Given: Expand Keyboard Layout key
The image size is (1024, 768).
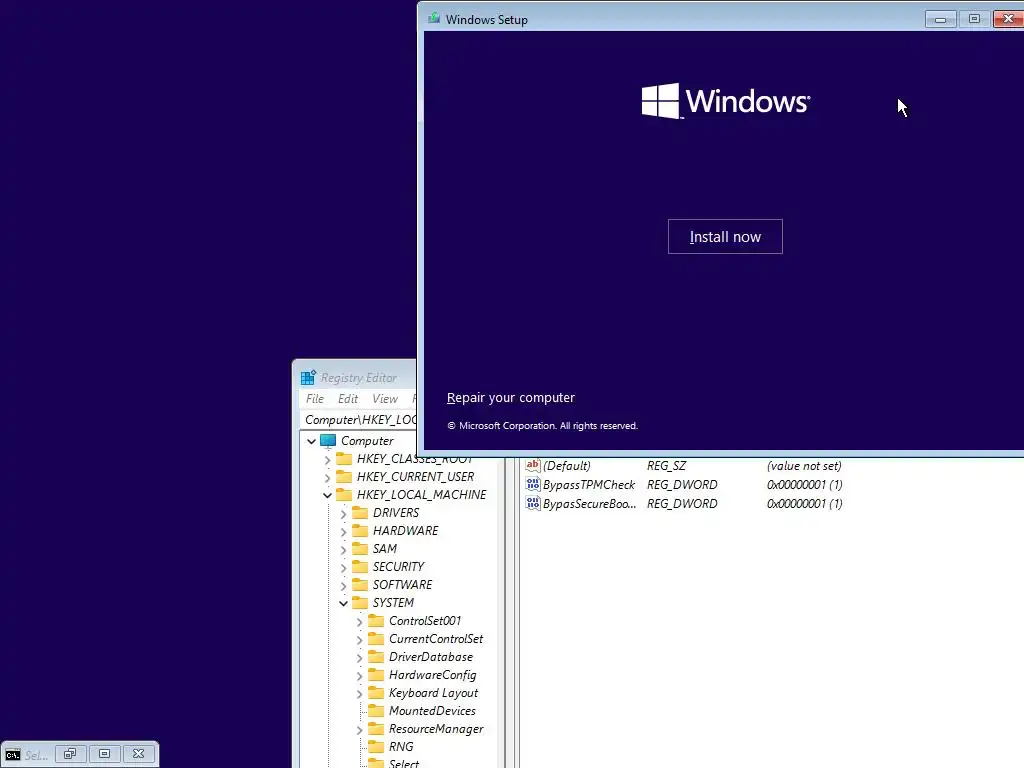Looking at the screenshot, I should pos(360,694).
